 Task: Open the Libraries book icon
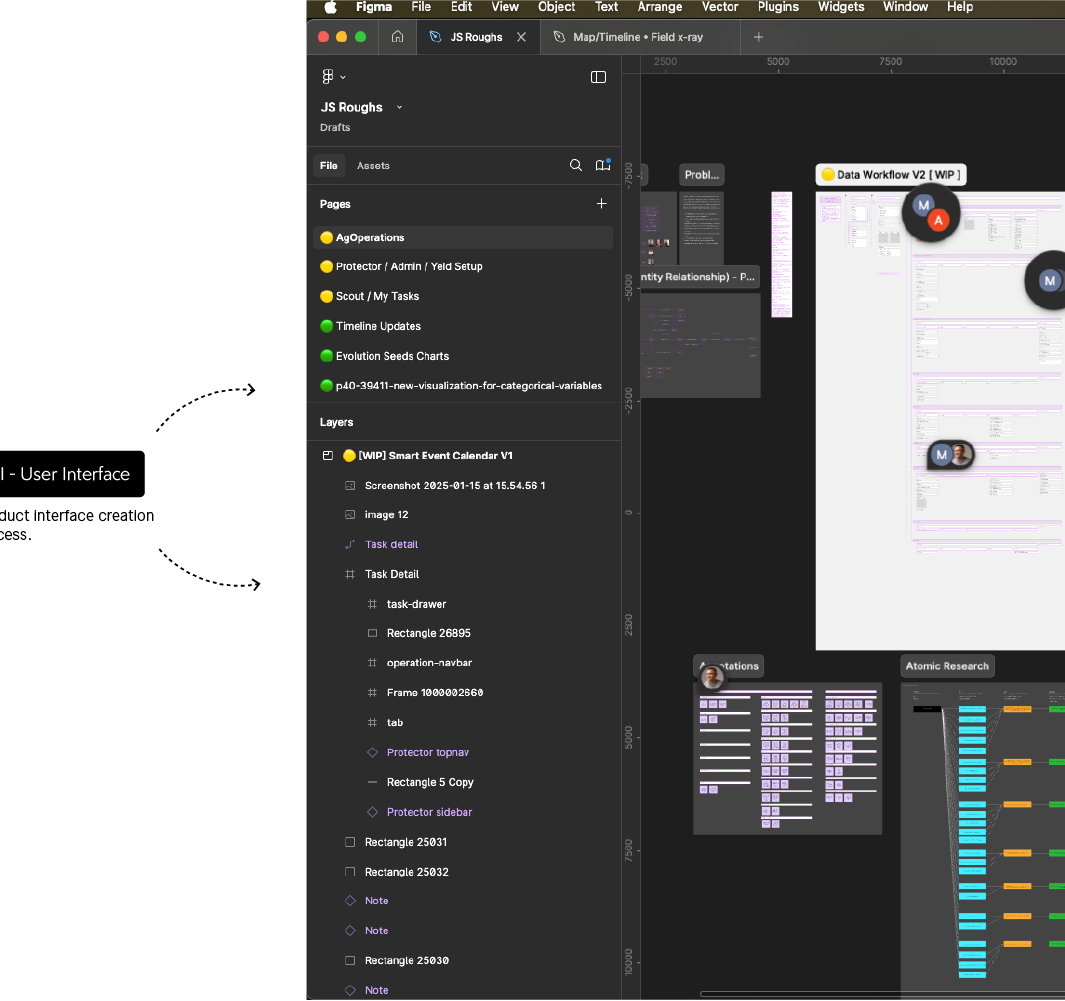(602, 166)
